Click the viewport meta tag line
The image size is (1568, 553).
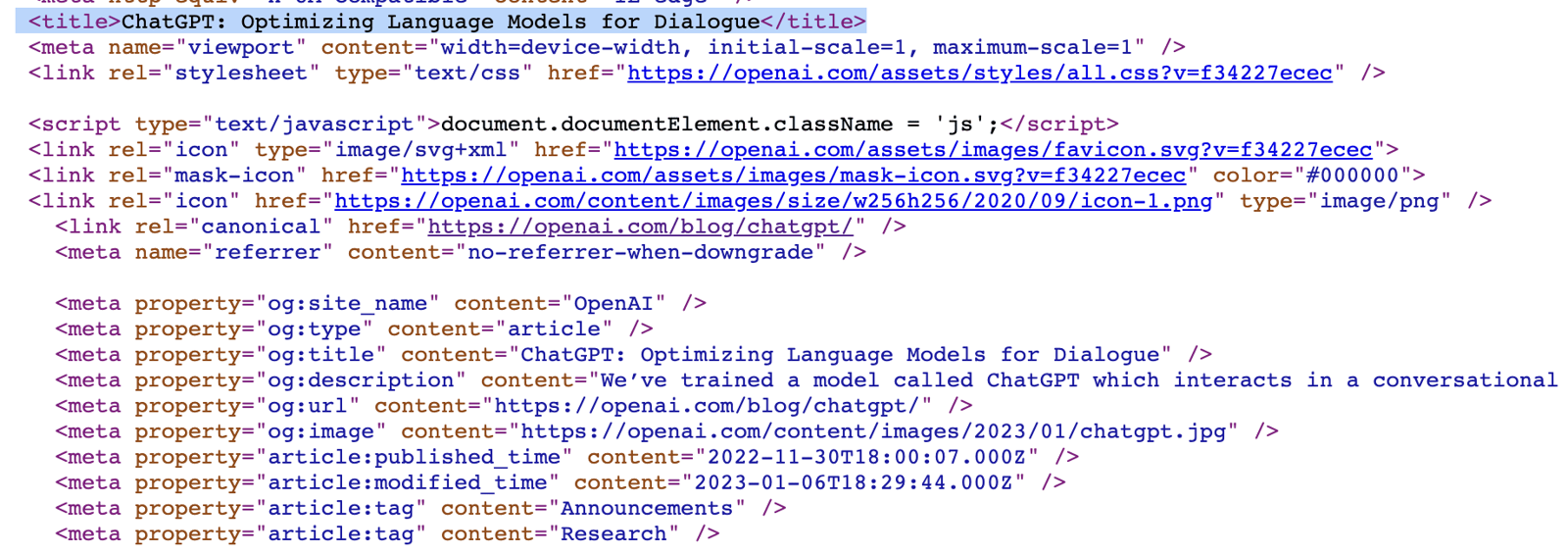click(x=607, y=47)
